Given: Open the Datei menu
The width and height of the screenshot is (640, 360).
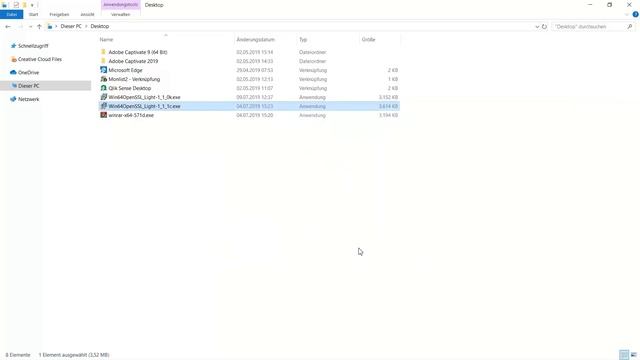Looking at the screenshot, I should [x=11, y=14].
